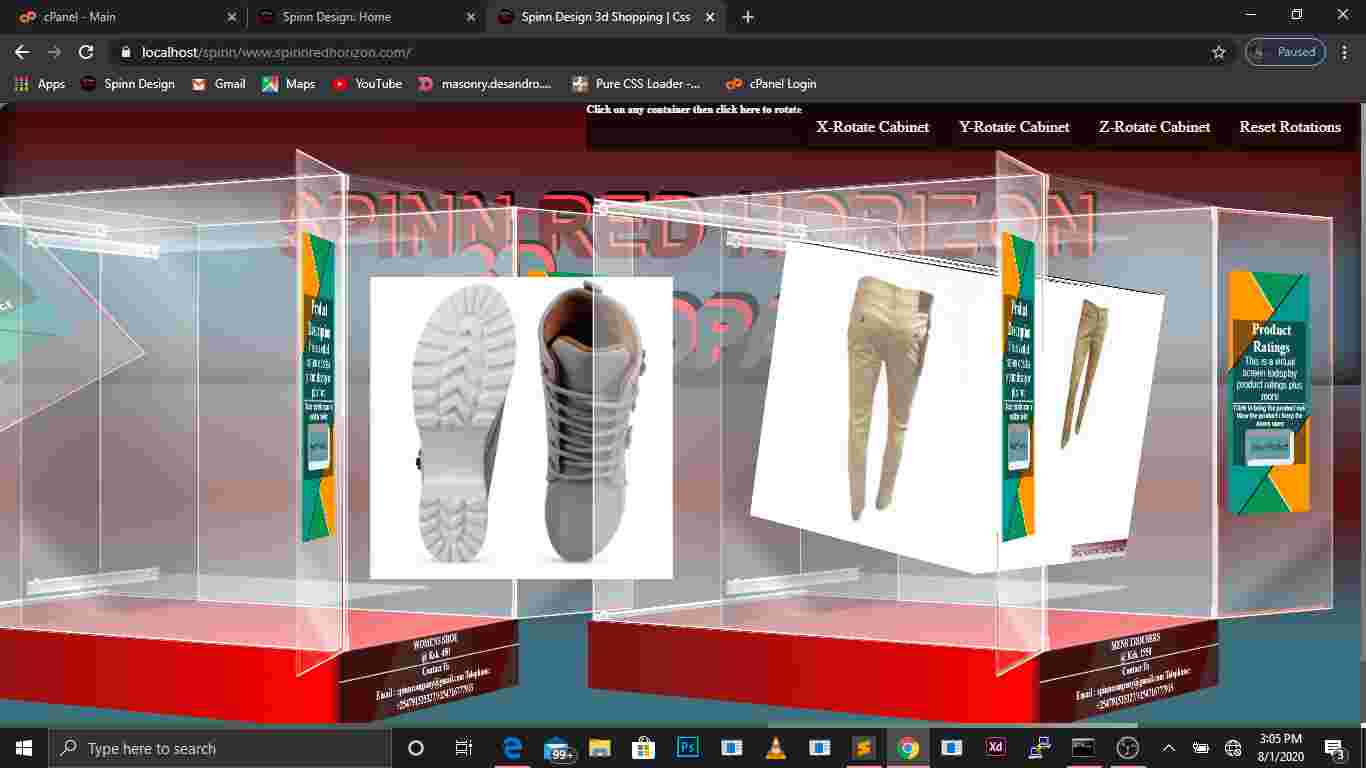Close the cPanel - Main tab

coord(232,17)
